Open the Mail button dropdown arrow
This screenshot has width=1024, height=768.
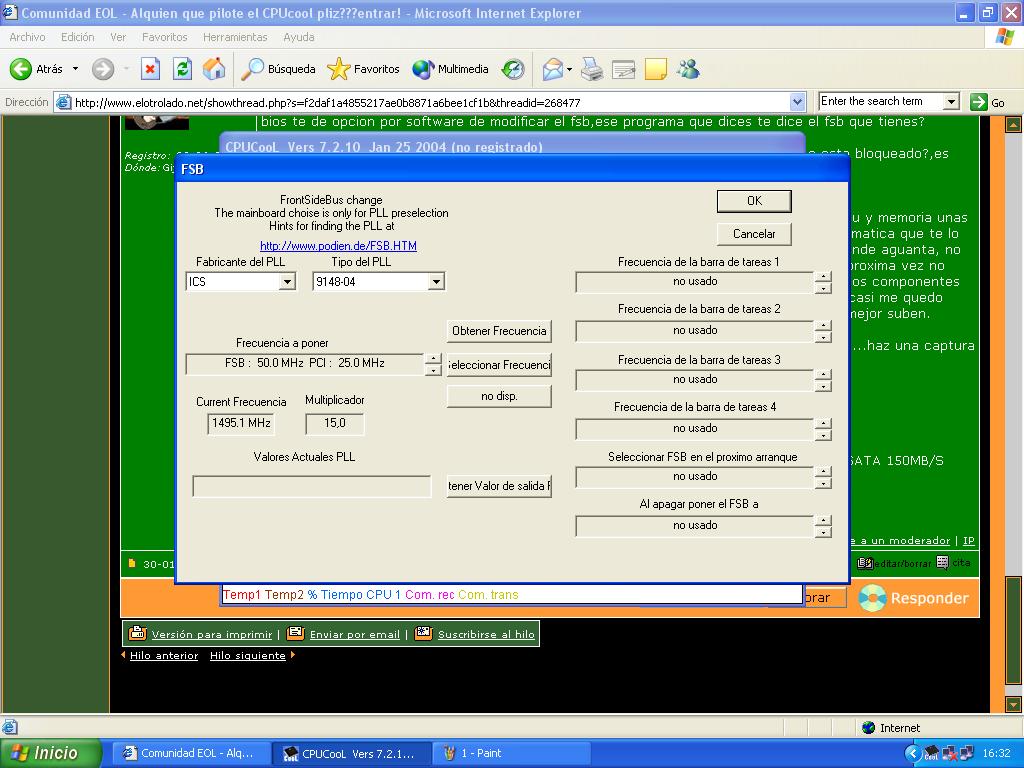pyautogui.click(x=569, y=69)
